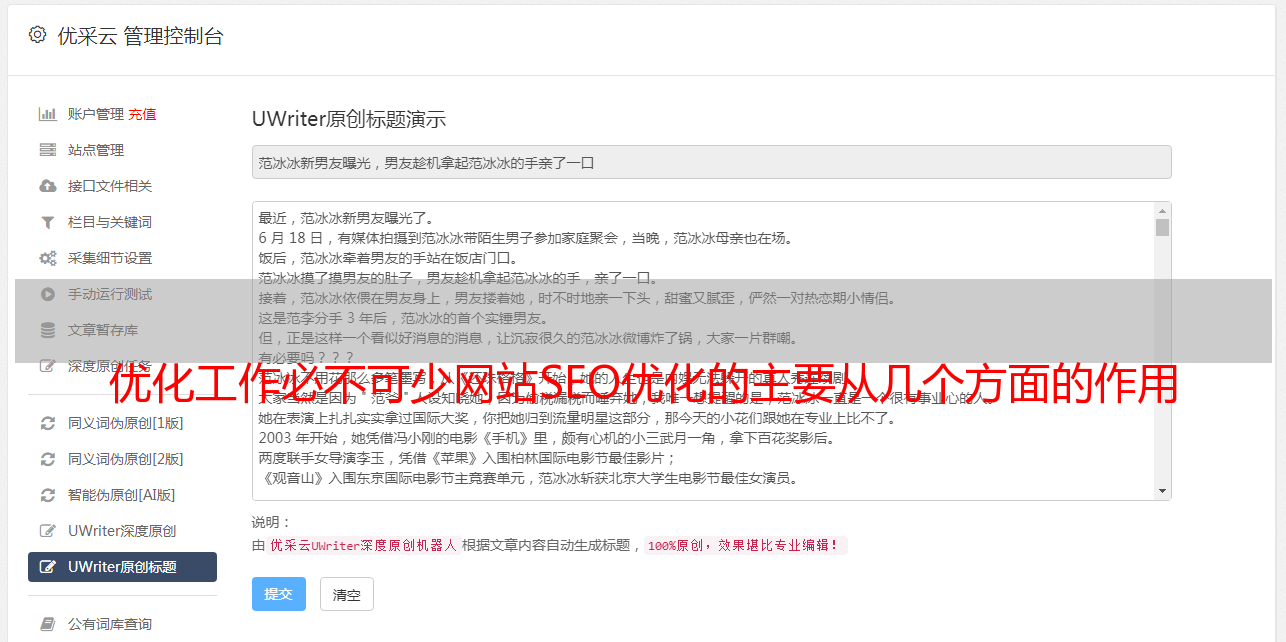Click the edit icon for UWriter原创标题
This screenshot has height=642, width=1286.
47,567
